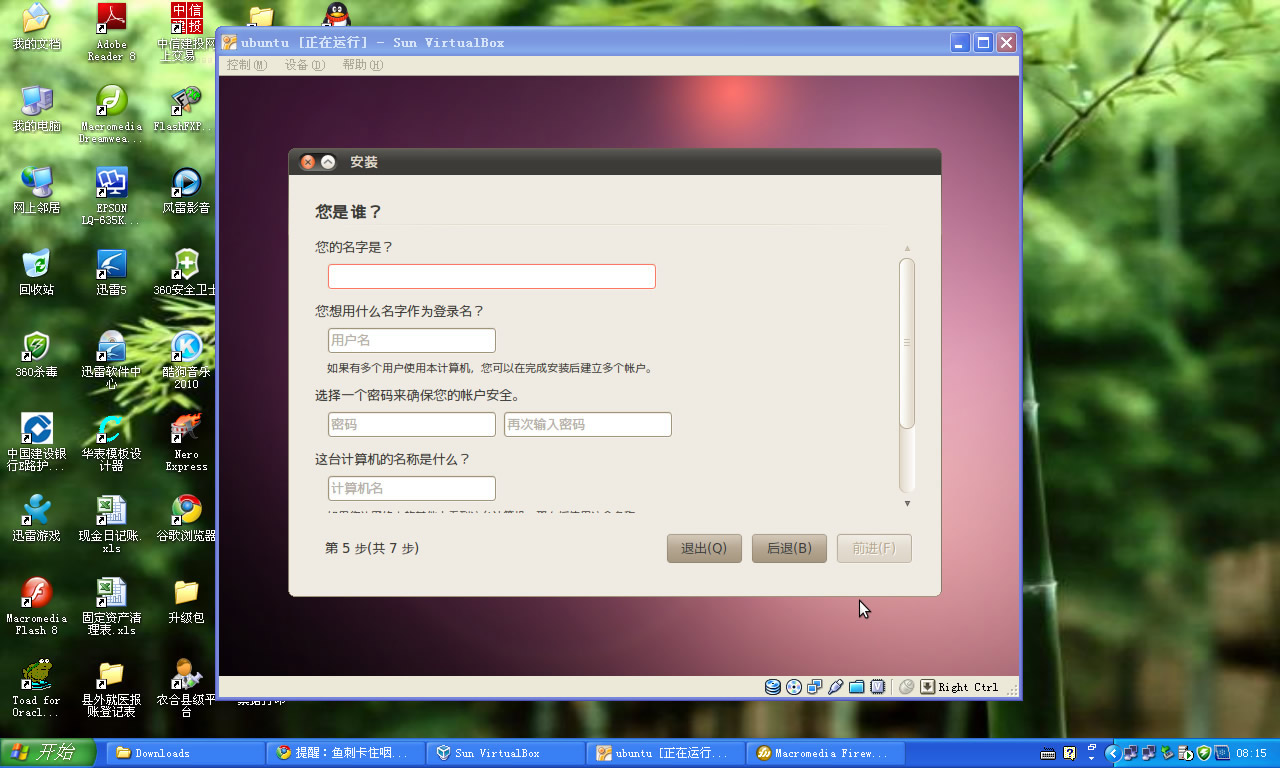Click the shared folders icon in VirtualBox status bar
Image resolution: width=1280 pixels, height=768 pixels.
click(857, 687)
